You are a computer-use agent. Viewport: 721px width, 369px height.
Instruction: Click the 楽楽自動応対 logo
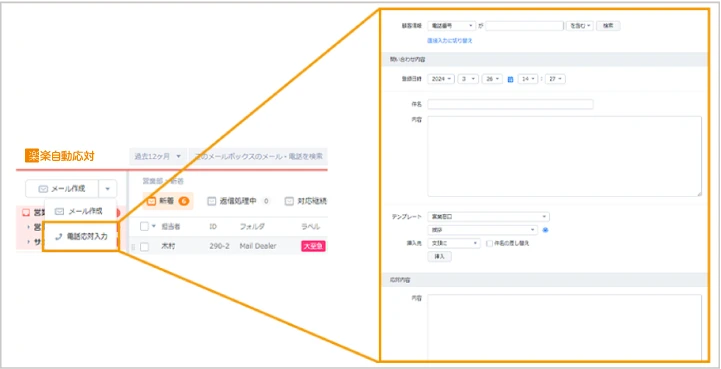pos(60,156)
